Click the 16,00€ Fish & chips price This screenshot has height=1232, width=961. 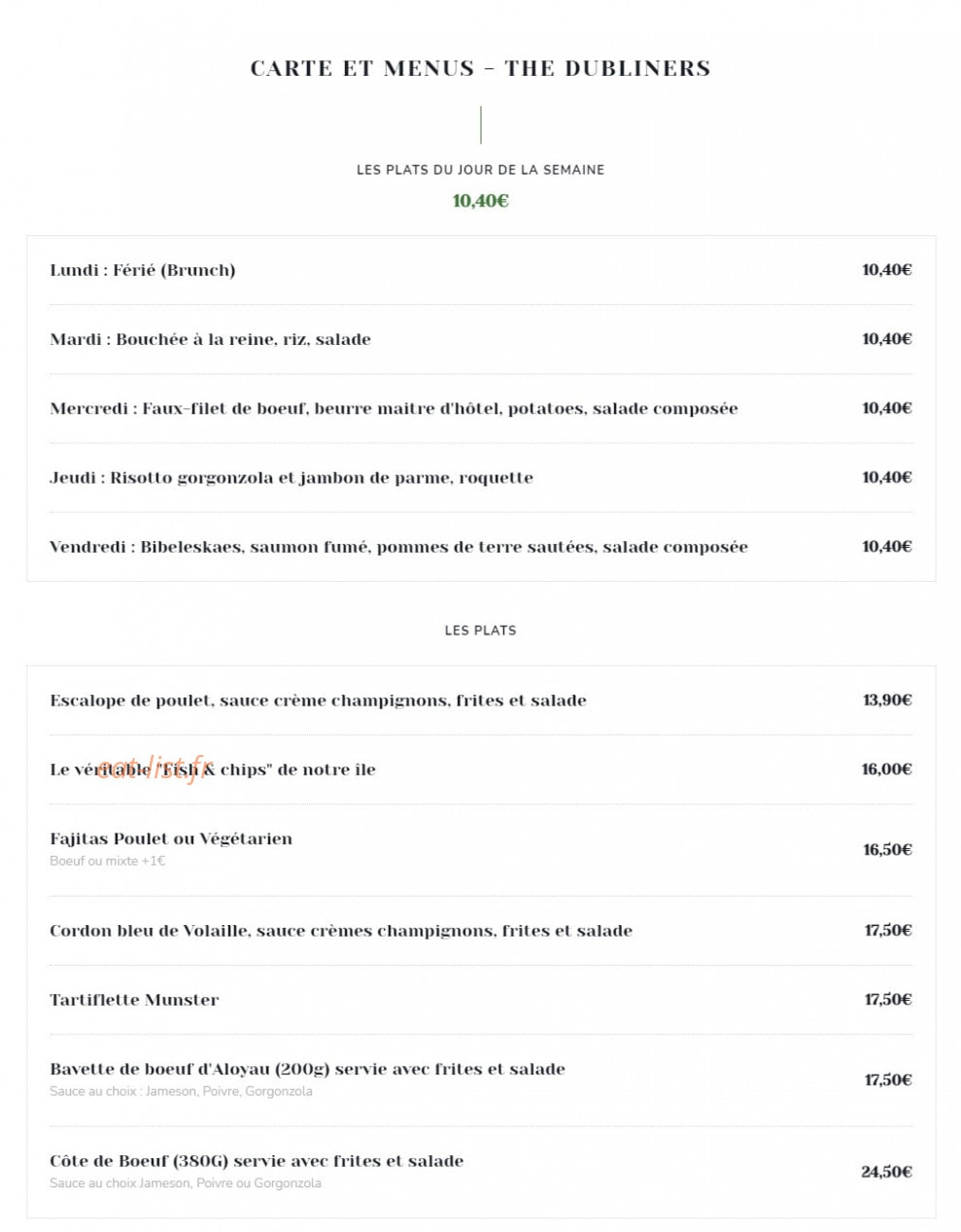[x=886, y=769]
